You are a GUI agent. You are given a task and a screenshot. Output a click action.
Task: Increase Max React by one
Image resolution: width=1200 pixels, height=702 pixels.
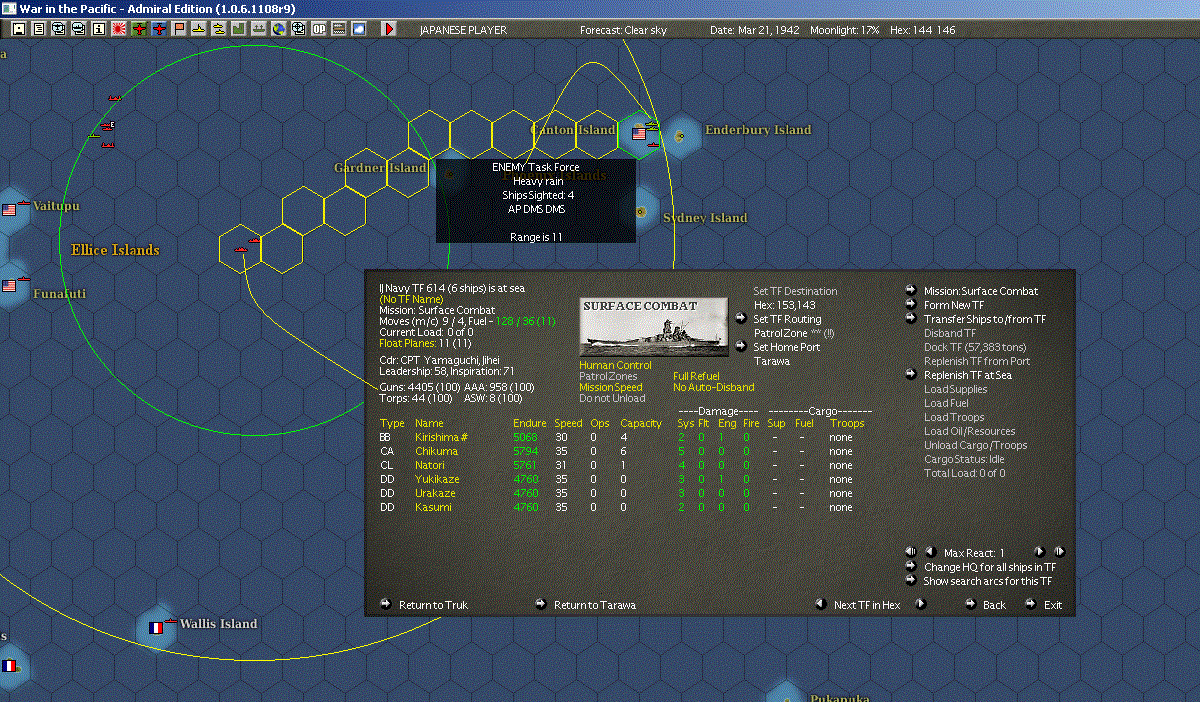pos(1039,552)
